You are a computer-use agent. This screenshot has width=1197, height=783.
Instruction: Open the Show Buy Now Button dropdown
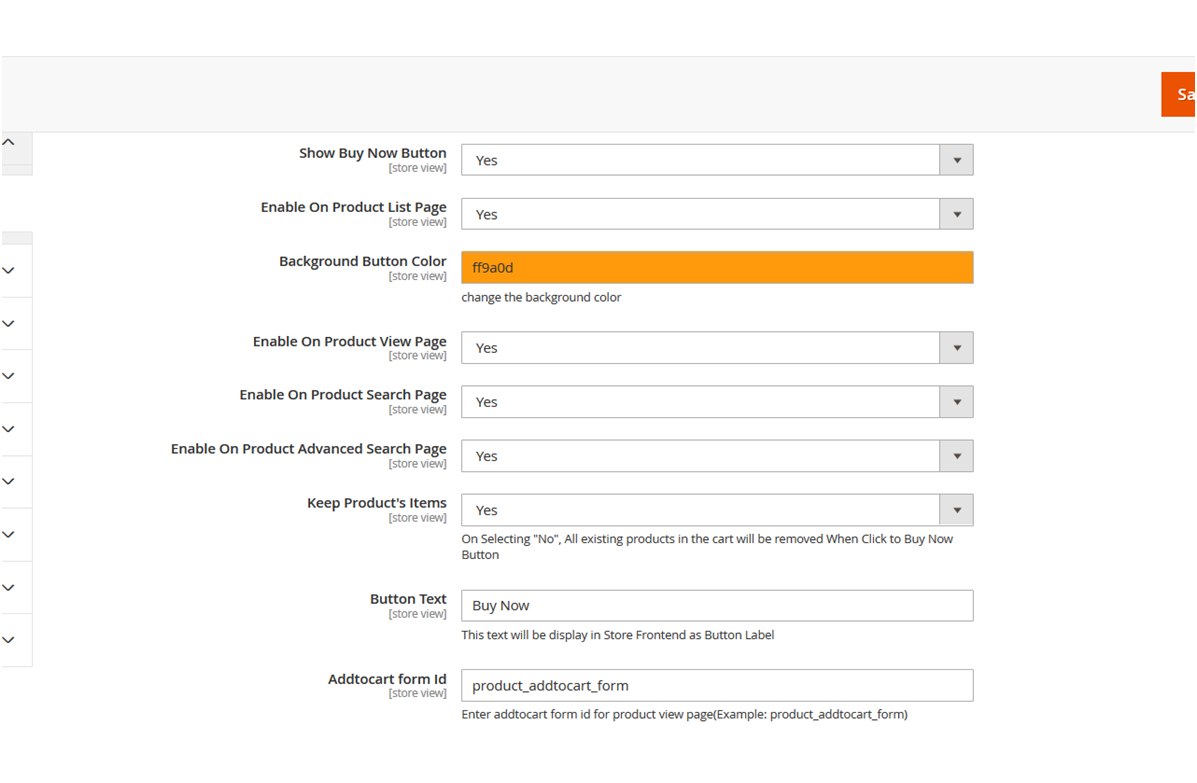pos(717,160)
